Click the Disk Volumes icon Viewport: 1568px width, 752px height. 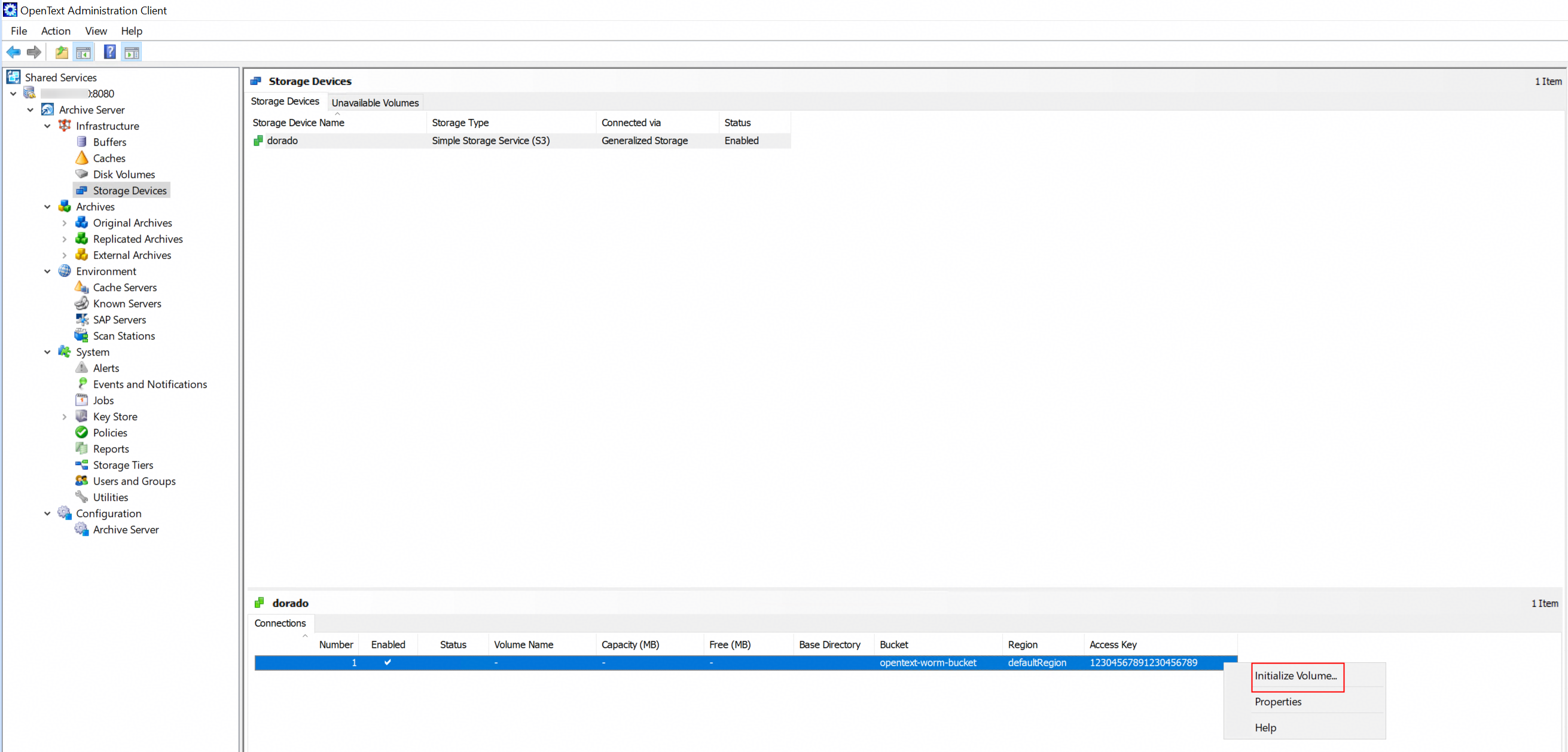[x=81, y=174]
